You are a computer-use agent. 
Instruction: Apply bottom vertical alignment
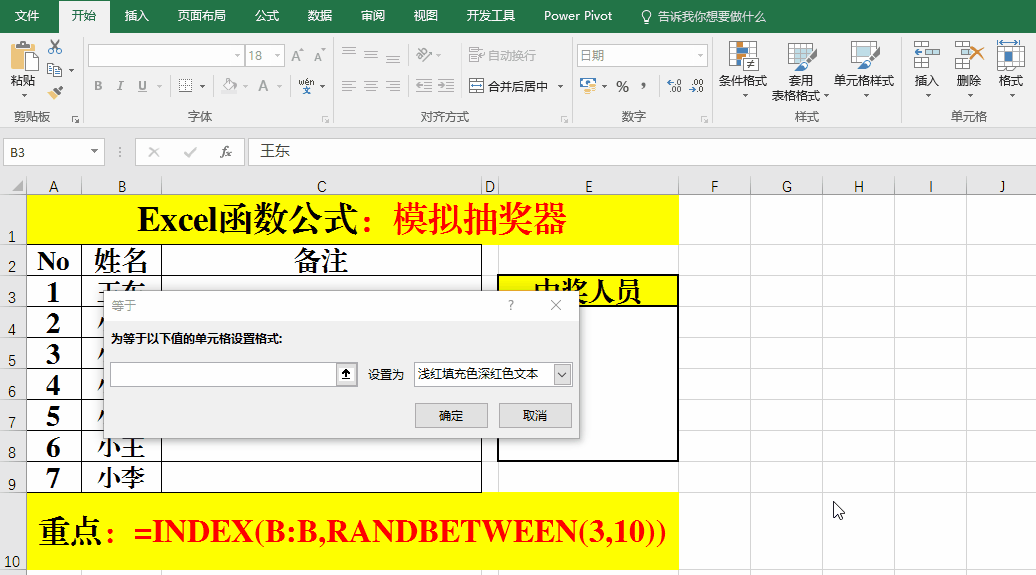(x=393, y=58)
